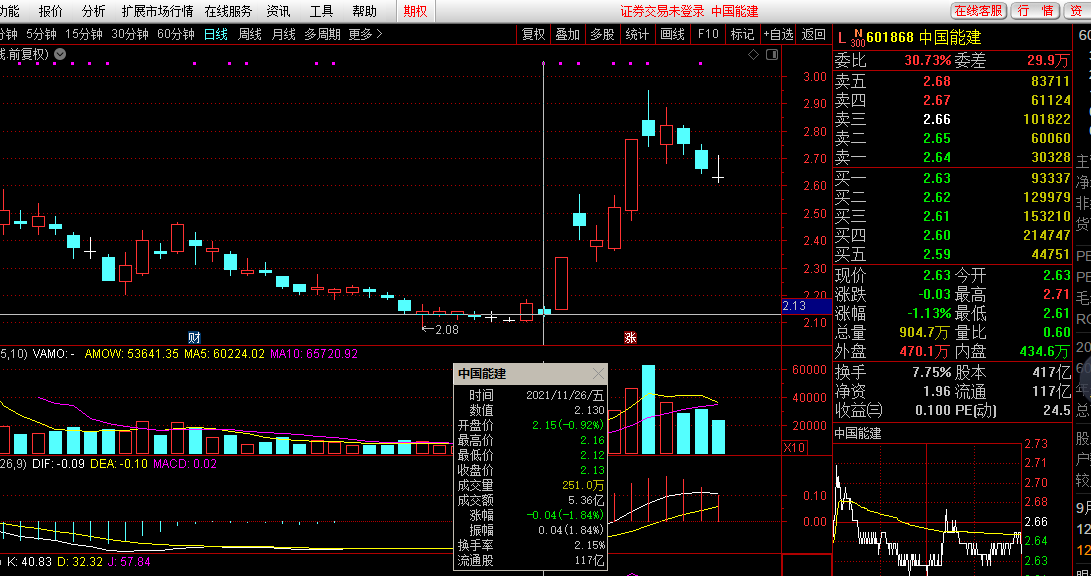
Task: Click the 中国能建 stock name in the quote header
Action: pos(950,38)
